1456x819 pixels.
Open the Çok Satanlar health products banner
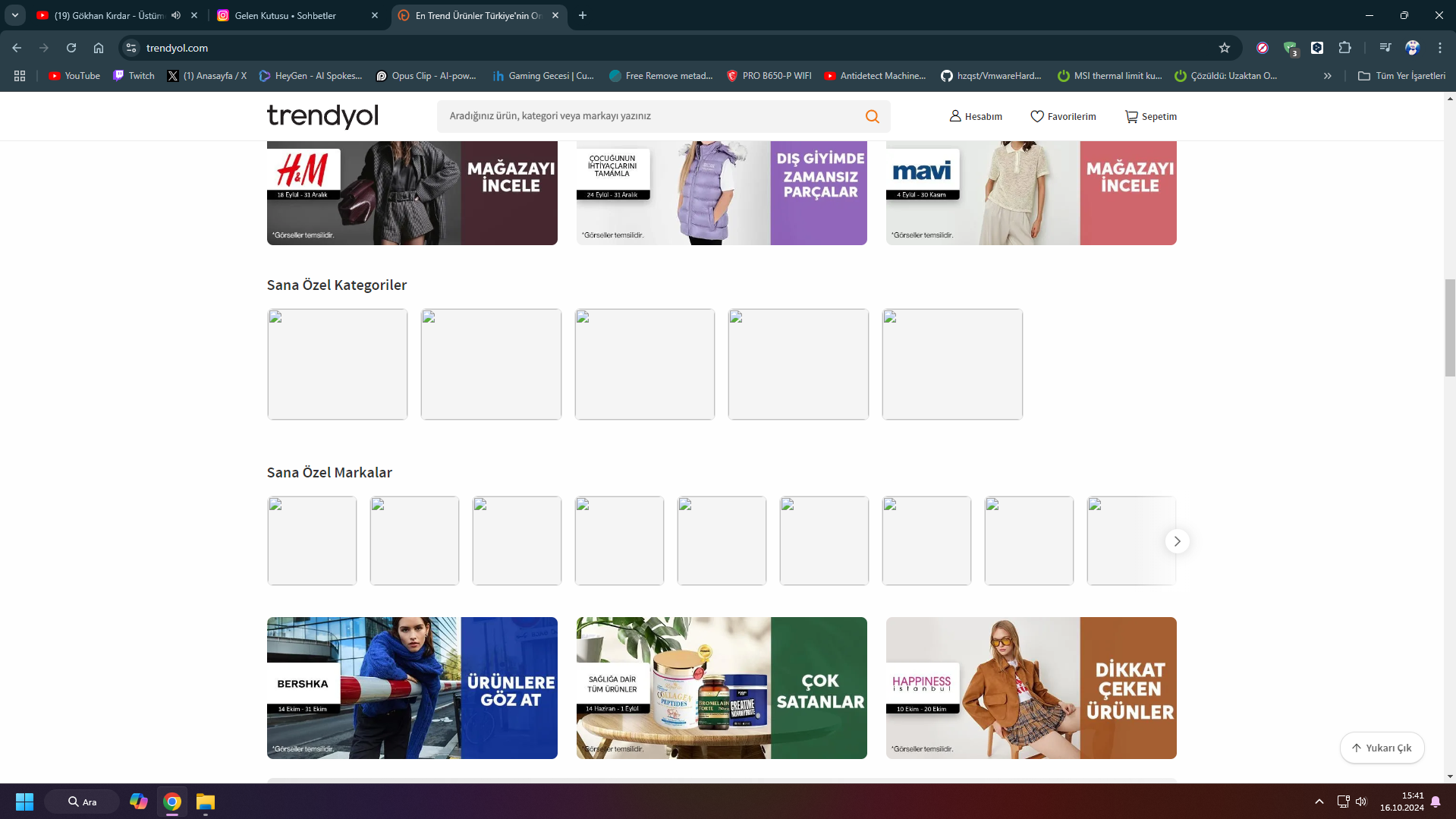(722, 688)
